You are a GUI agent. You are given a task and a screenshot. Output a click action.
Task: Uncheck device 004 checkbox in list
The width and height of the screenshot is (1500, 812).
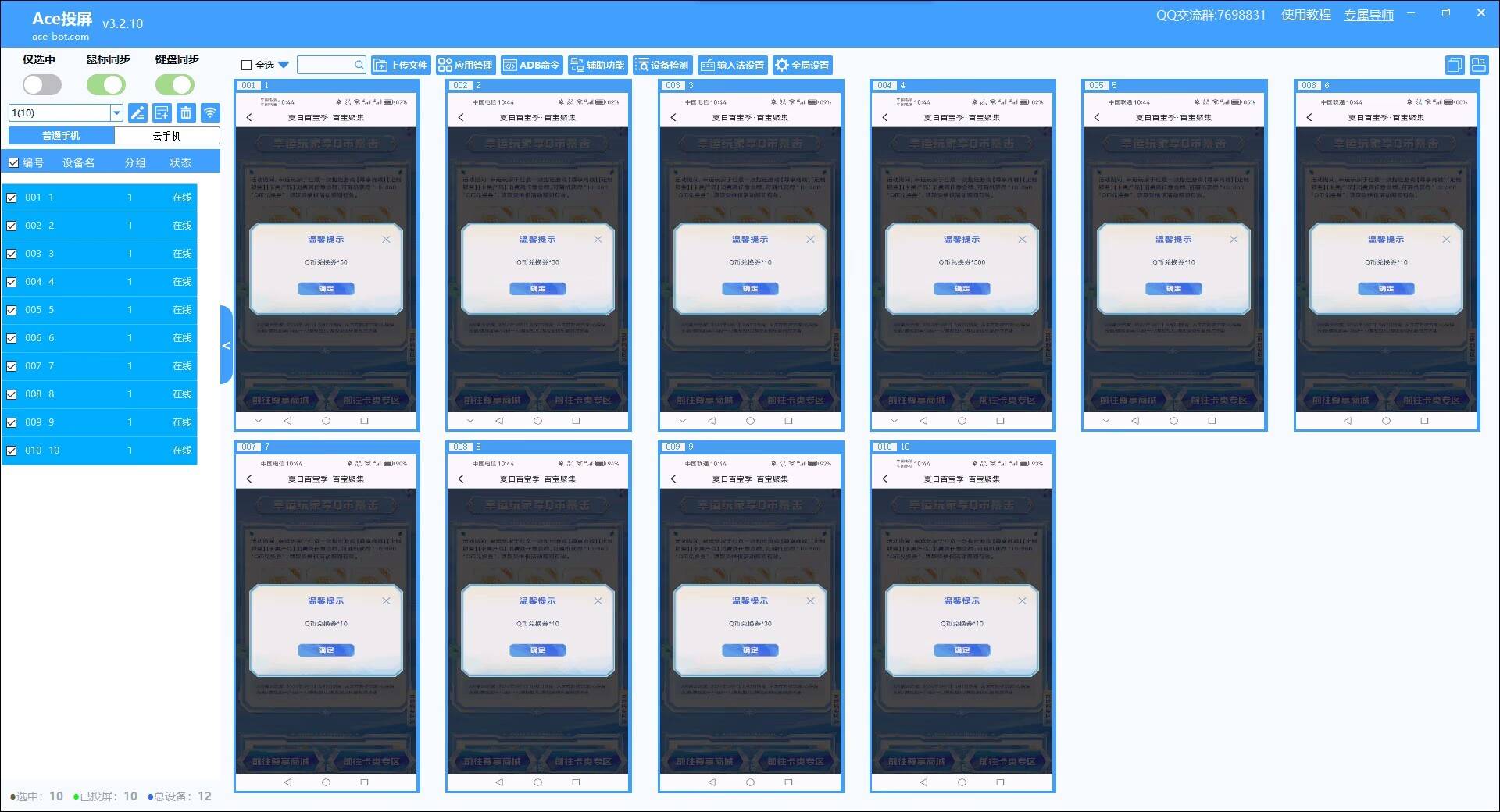tap(12, 282)
